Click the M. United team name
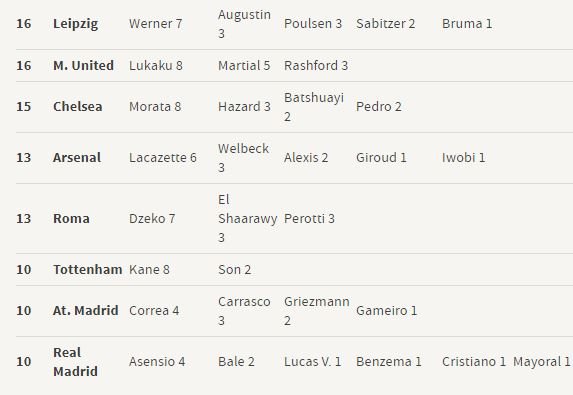This screenshot has width=573, height=395. tap(83, 65)
